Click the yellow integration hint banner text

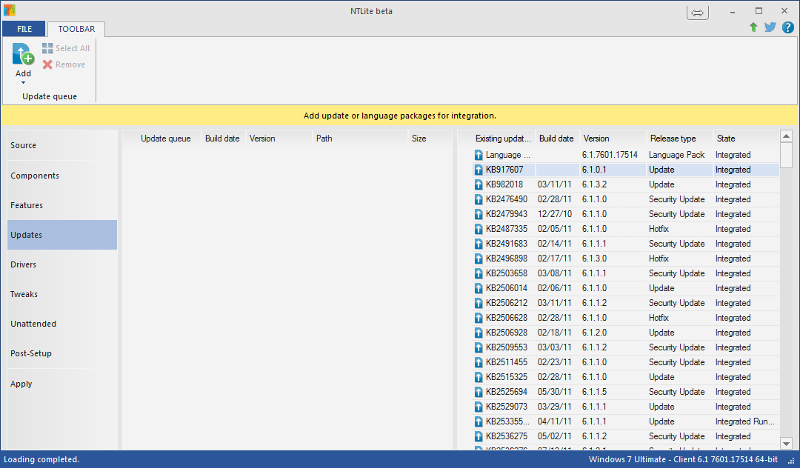click(x=399, y=116)
